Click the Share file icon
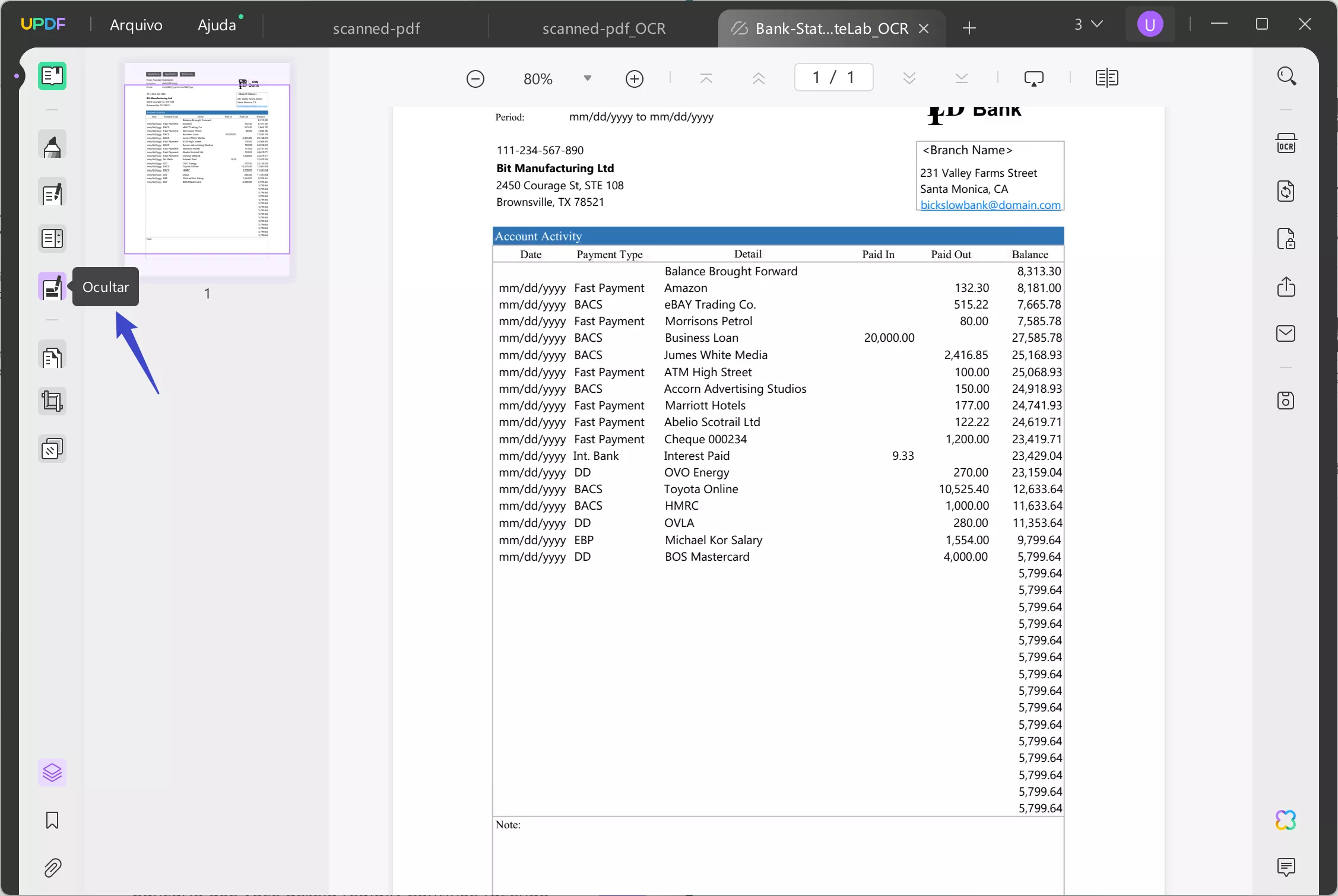1338x896 pixels. point(1286,287)
